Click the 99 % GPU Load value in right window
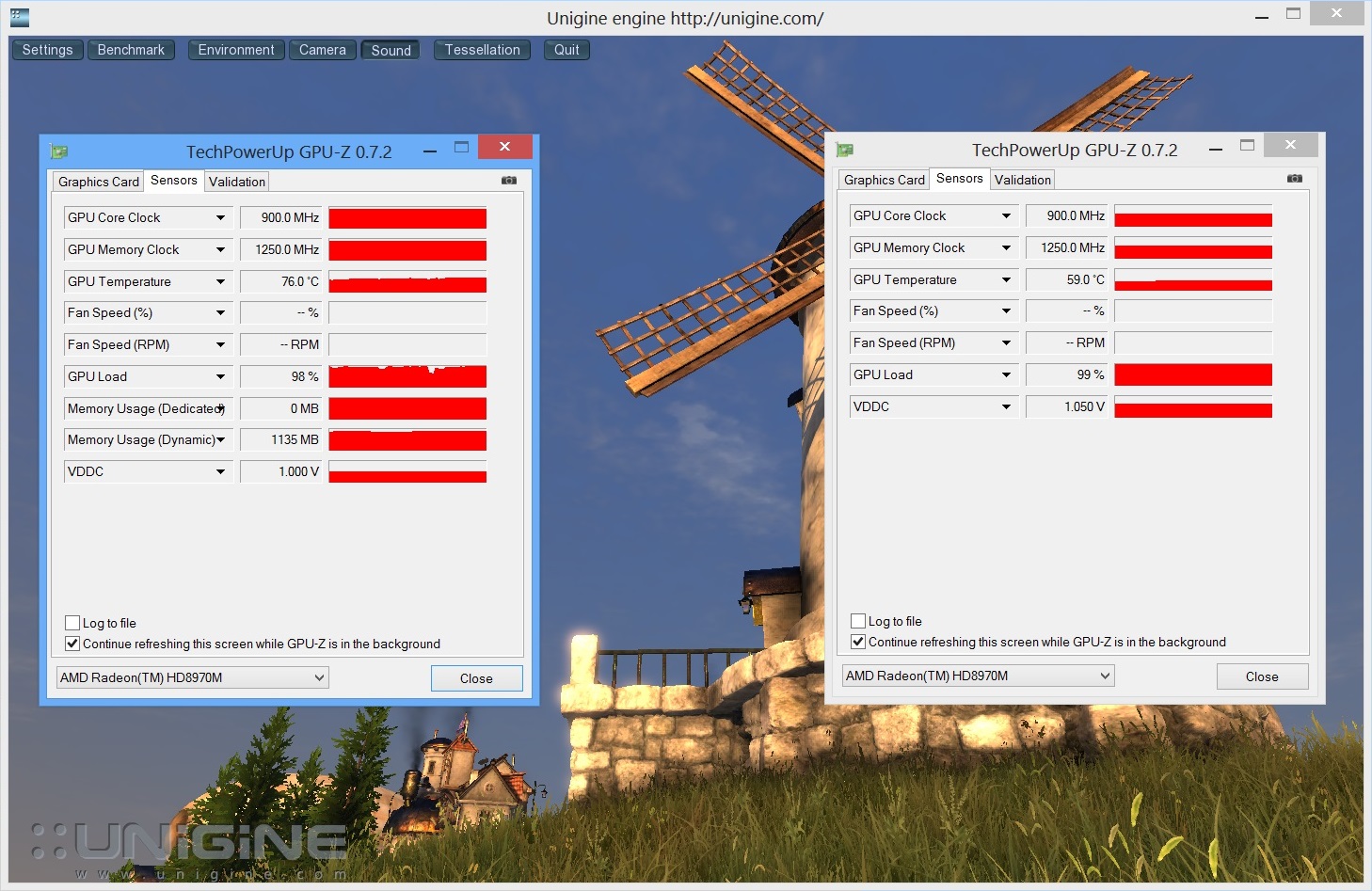The width and height of the screenshot is (1372, 891). pos(1066,374)
